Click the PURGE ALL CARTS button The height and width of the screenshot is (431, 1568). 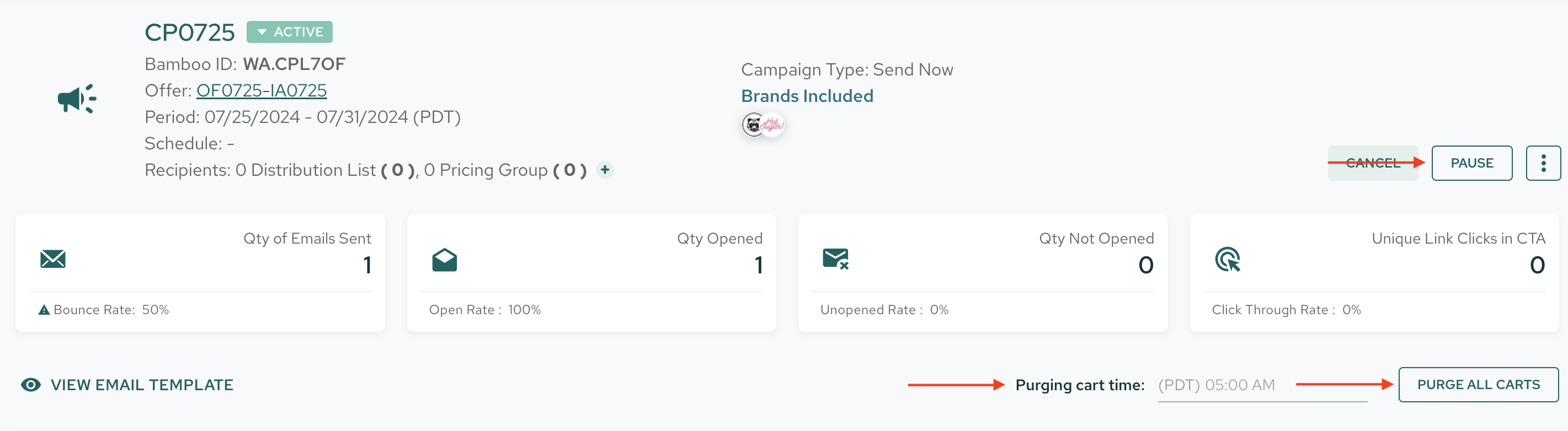tap(1479, 385)
